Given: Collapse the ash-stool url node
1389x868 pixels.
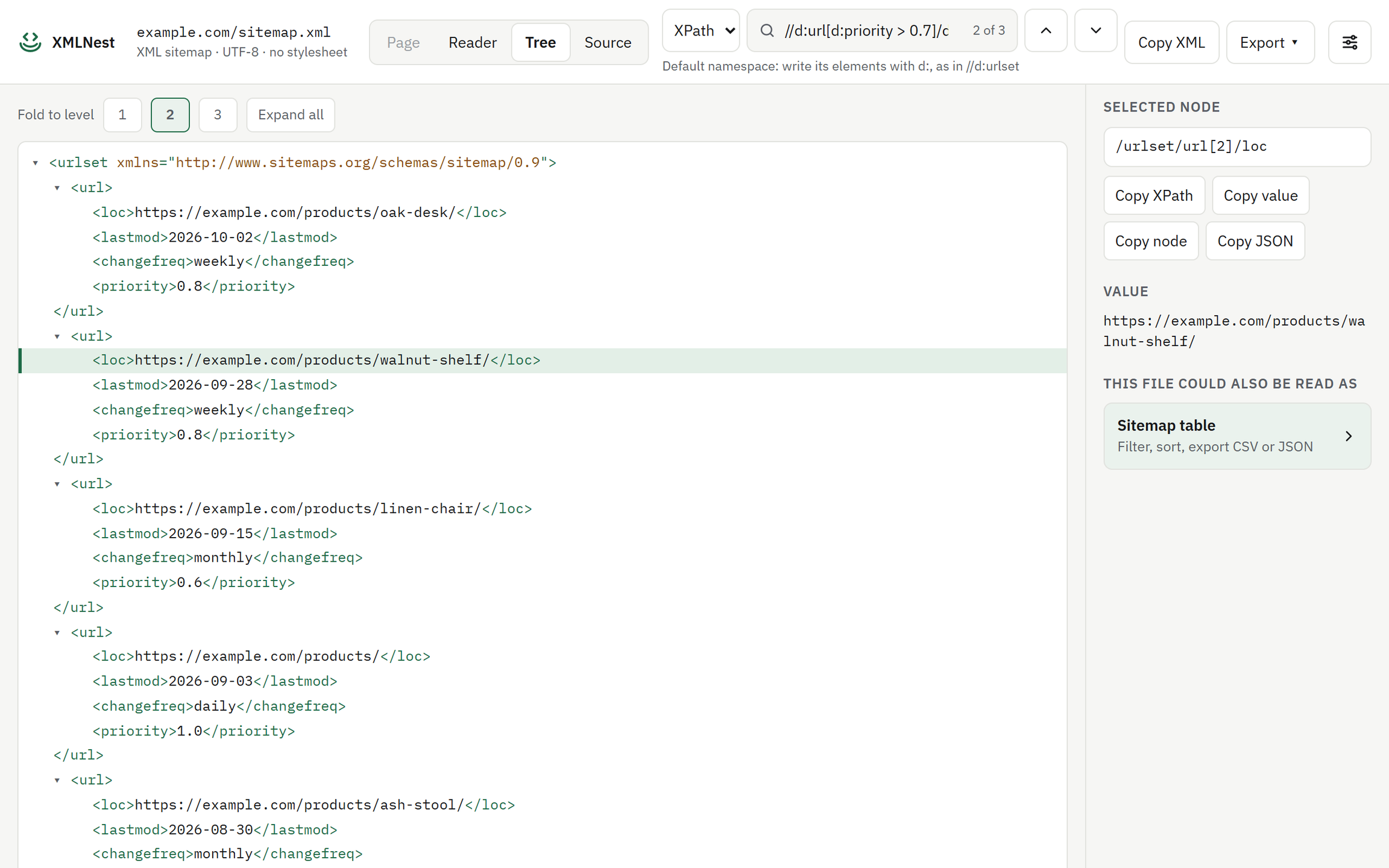Looking at the screenshot, I should [57, 780].
